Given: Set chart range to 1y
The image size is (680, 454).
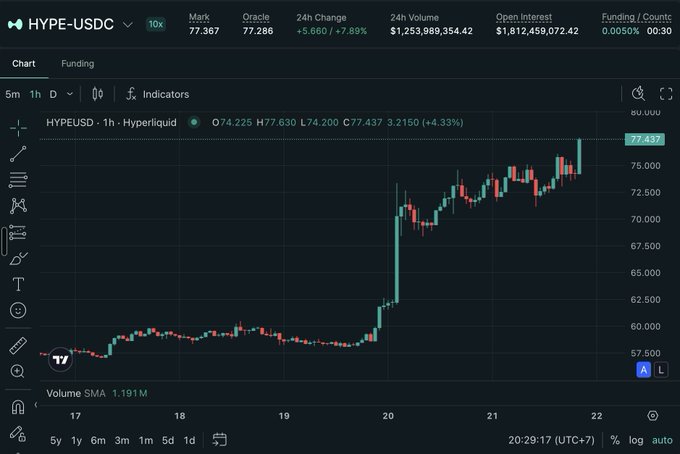Looking at the screenshot, I should 77,441.
